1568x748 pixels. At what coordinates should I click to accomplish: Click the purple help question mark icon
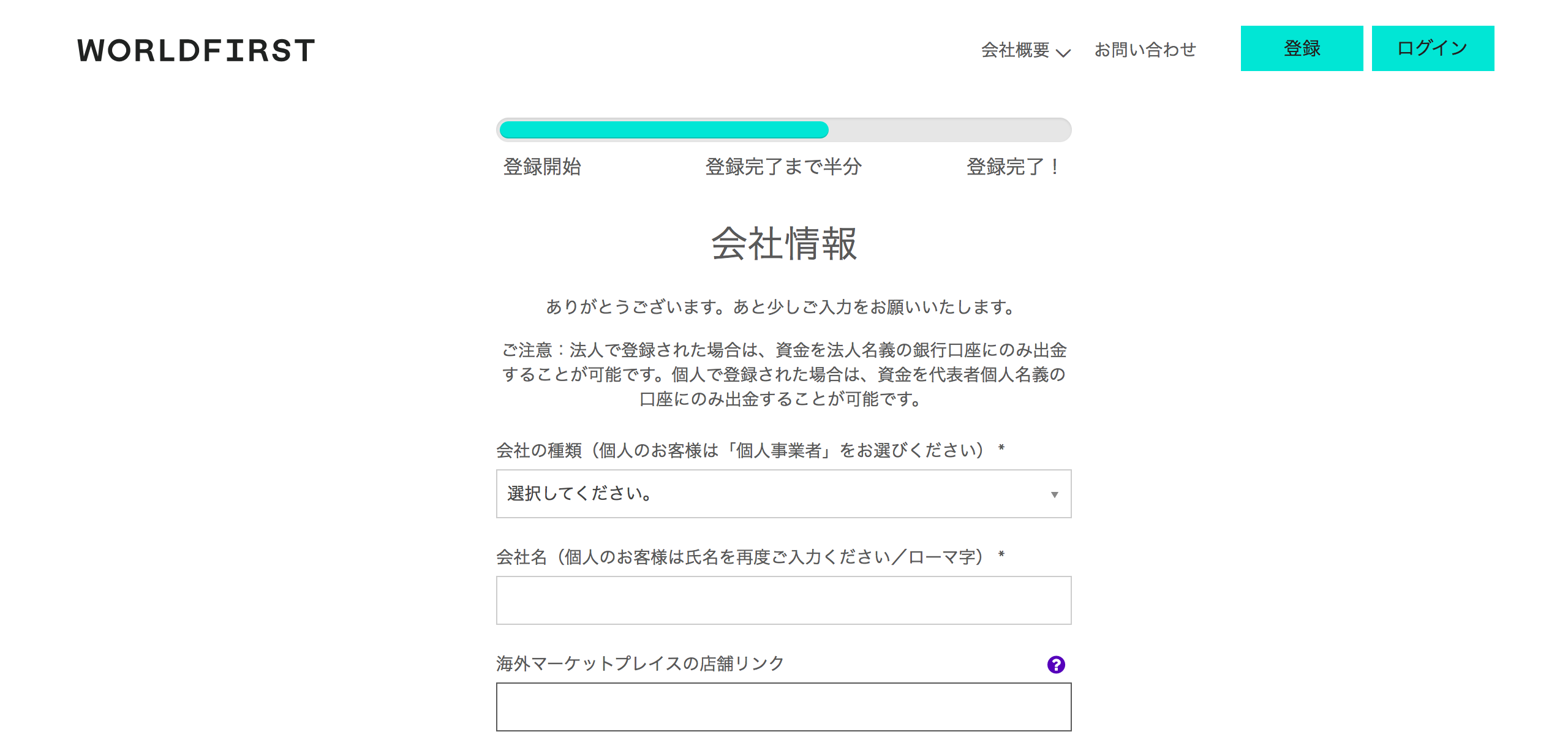coord(1056,664)
